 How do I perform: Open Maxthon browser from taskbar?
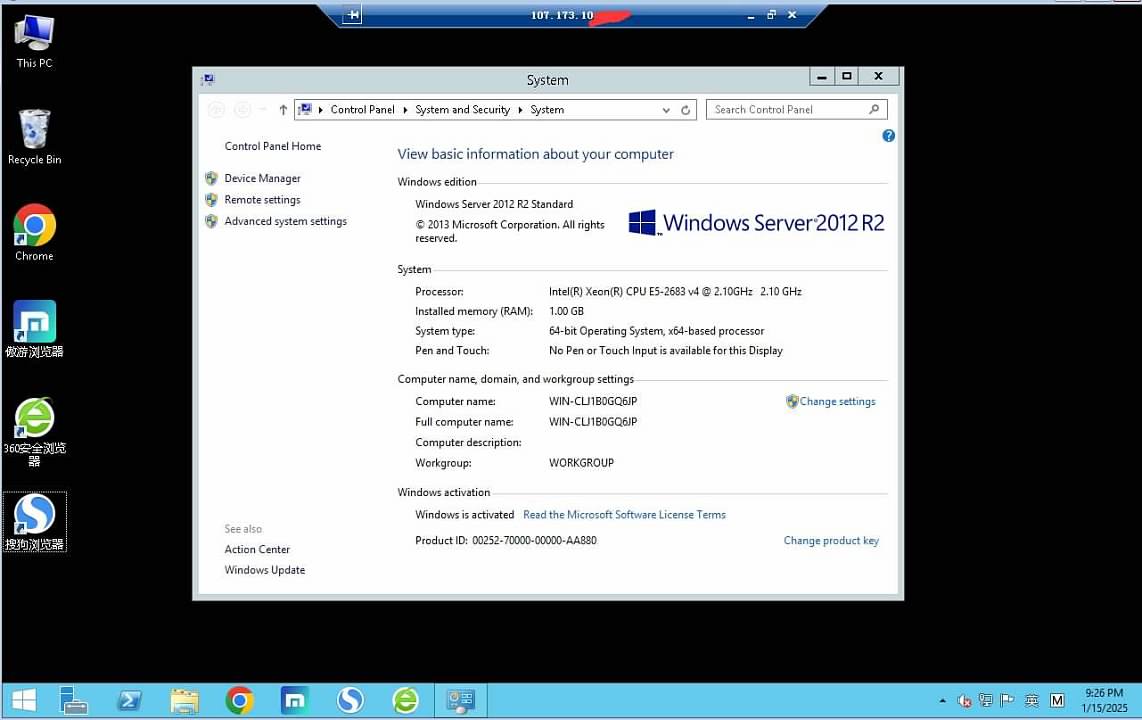[x=295, y=701]
